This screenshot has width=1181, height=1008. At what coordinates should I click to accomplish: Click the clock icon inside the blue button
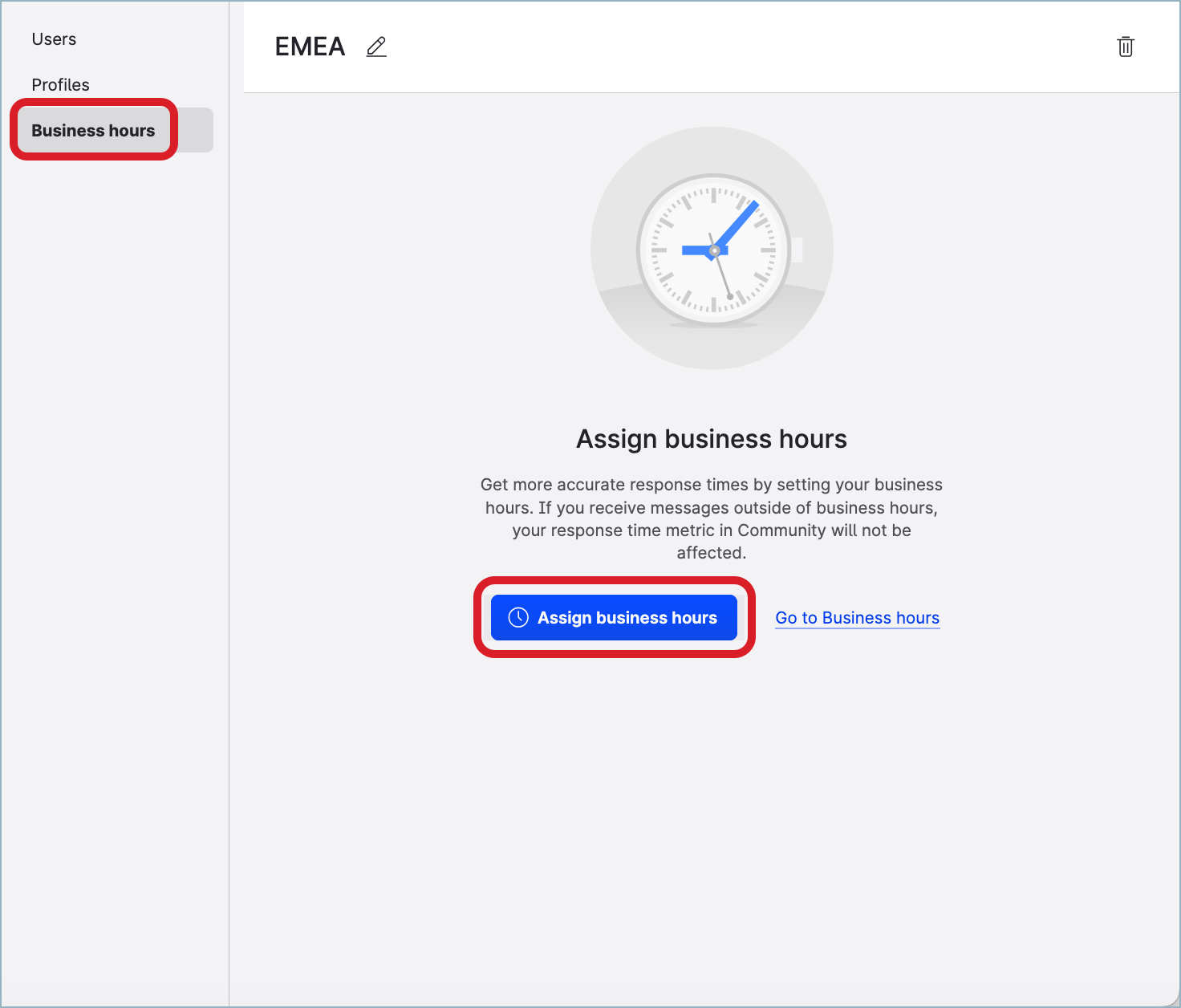(518, 617)
